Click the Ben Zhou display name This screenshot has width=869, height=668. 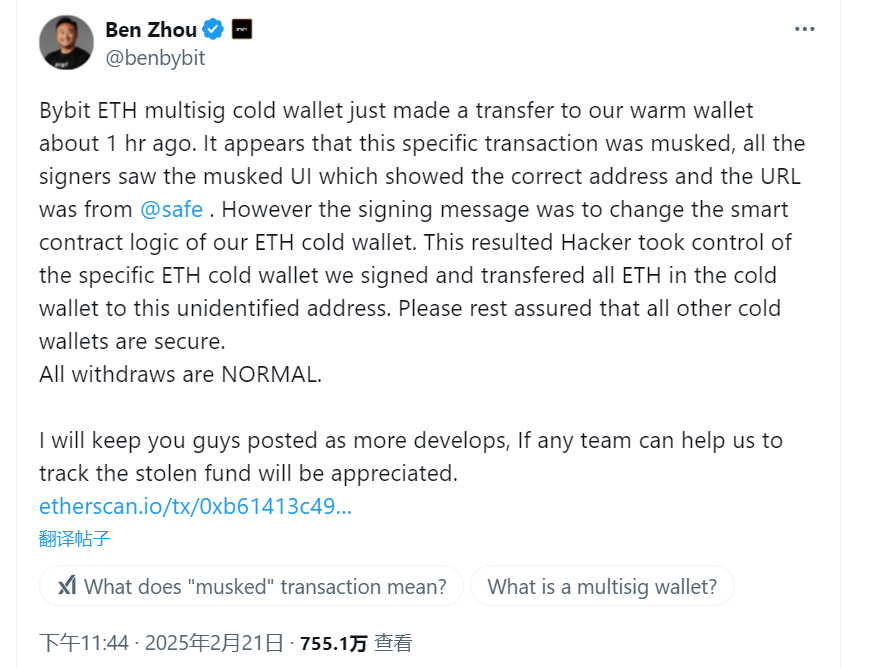pos(150,29)
